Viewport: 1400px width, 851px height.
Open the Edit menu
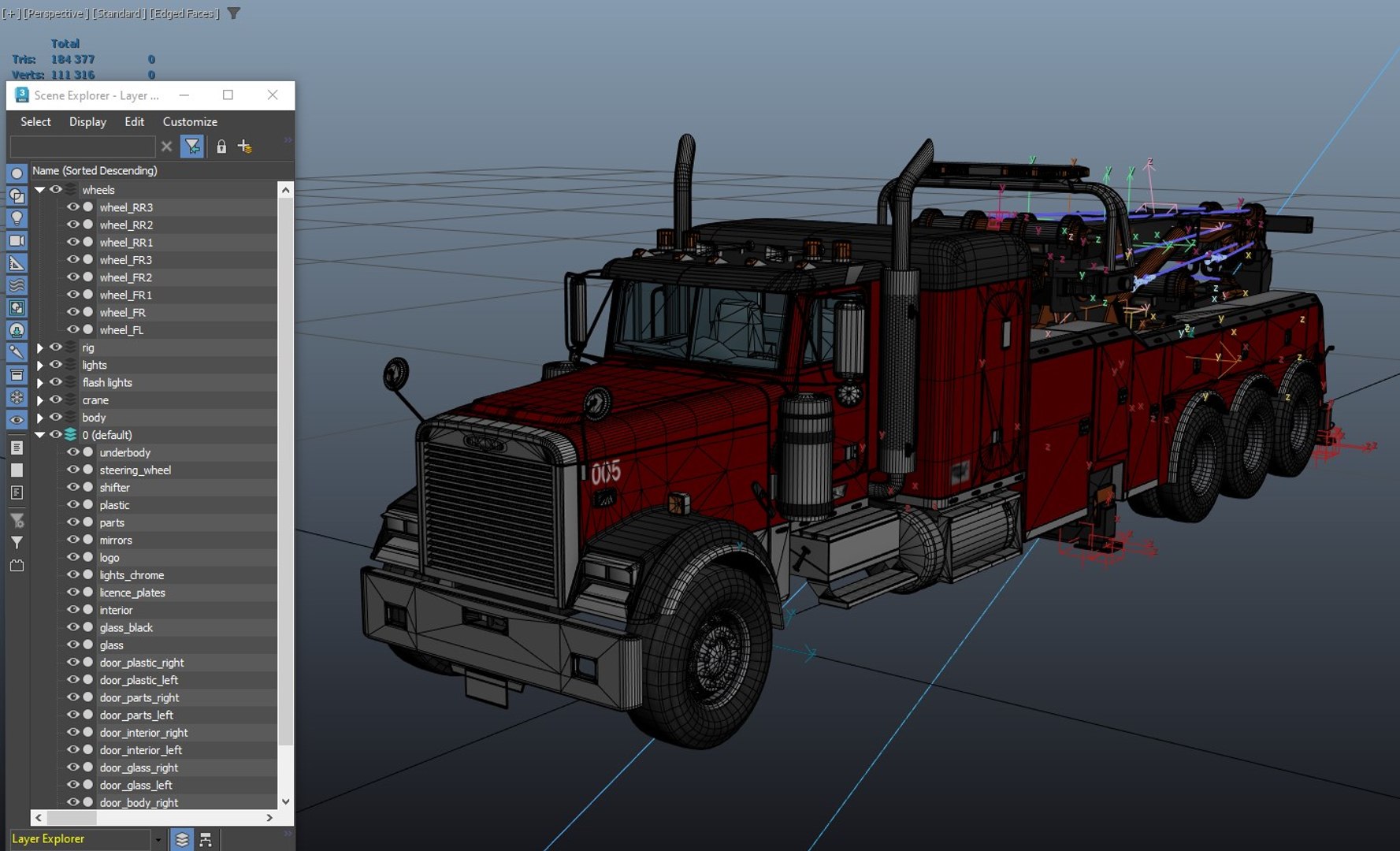point(134,121)
